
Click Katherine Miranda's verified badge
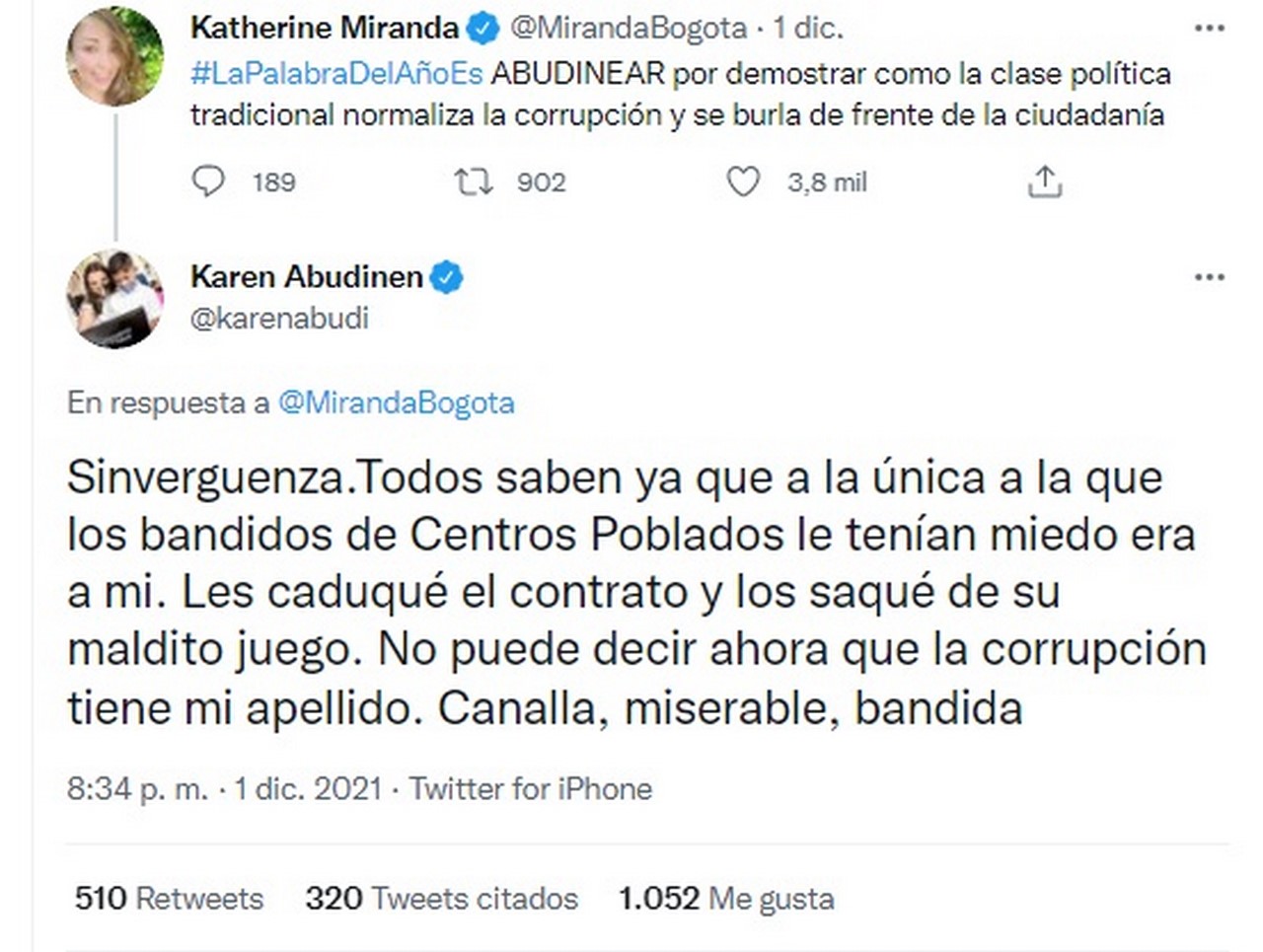(x=483, y=29)
